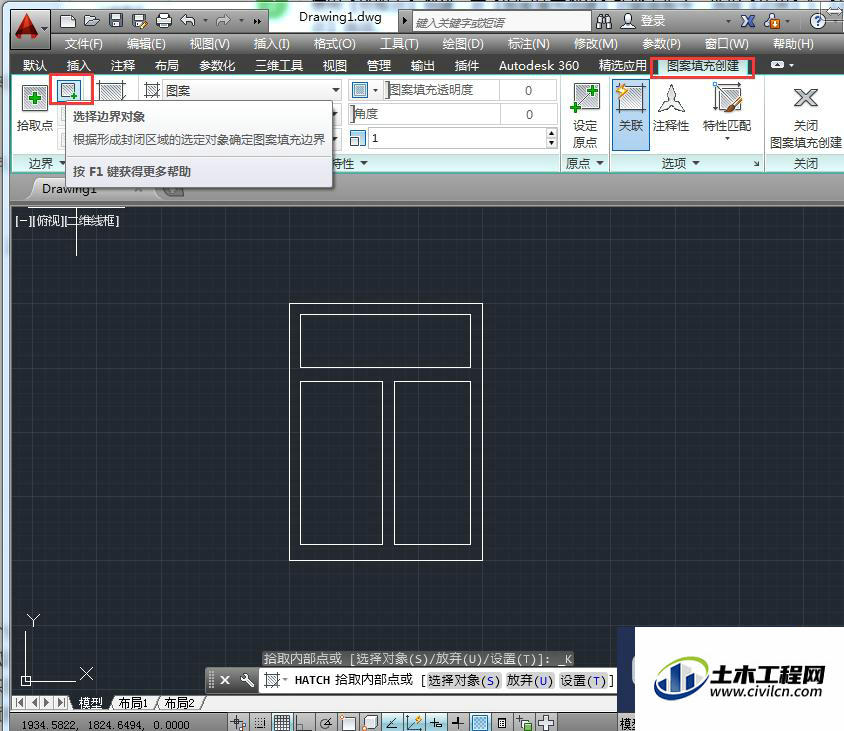
Task: Click the Match Properties (特性匹配) icon
Action: pos(727,99)
